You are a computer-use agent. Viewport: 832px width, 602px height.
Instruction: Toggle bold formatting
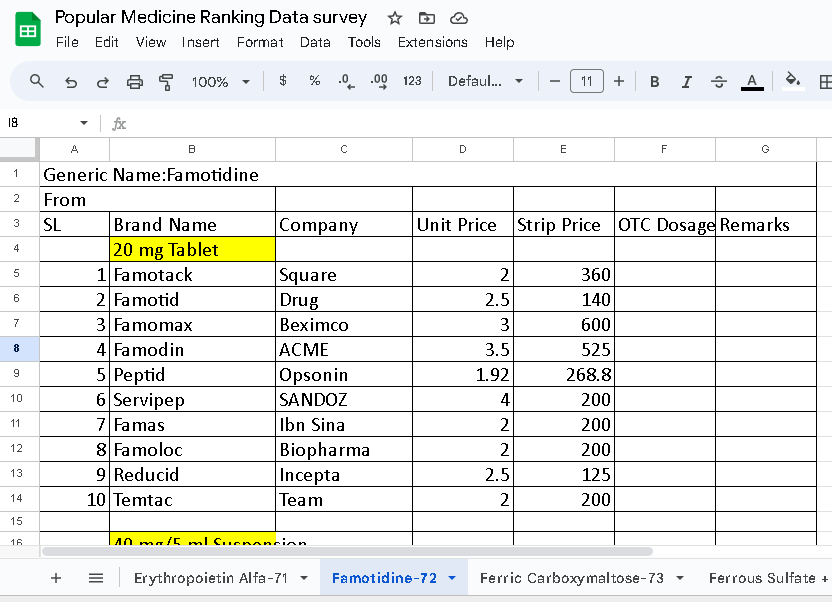pos(655,82)
